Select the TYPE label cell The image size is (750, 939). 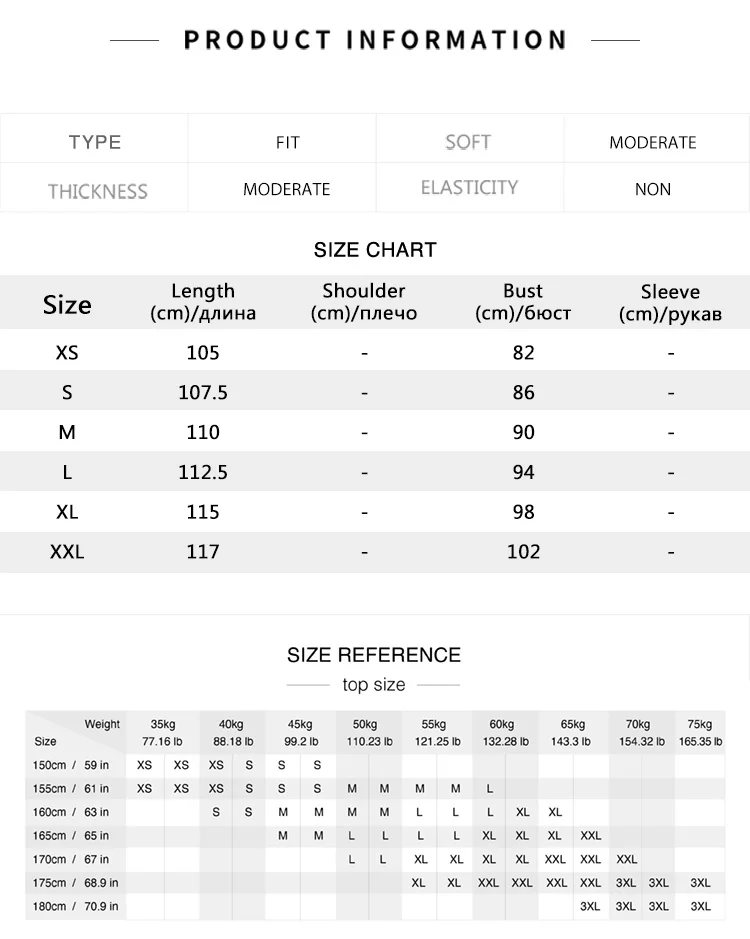(x=95, y=142)
